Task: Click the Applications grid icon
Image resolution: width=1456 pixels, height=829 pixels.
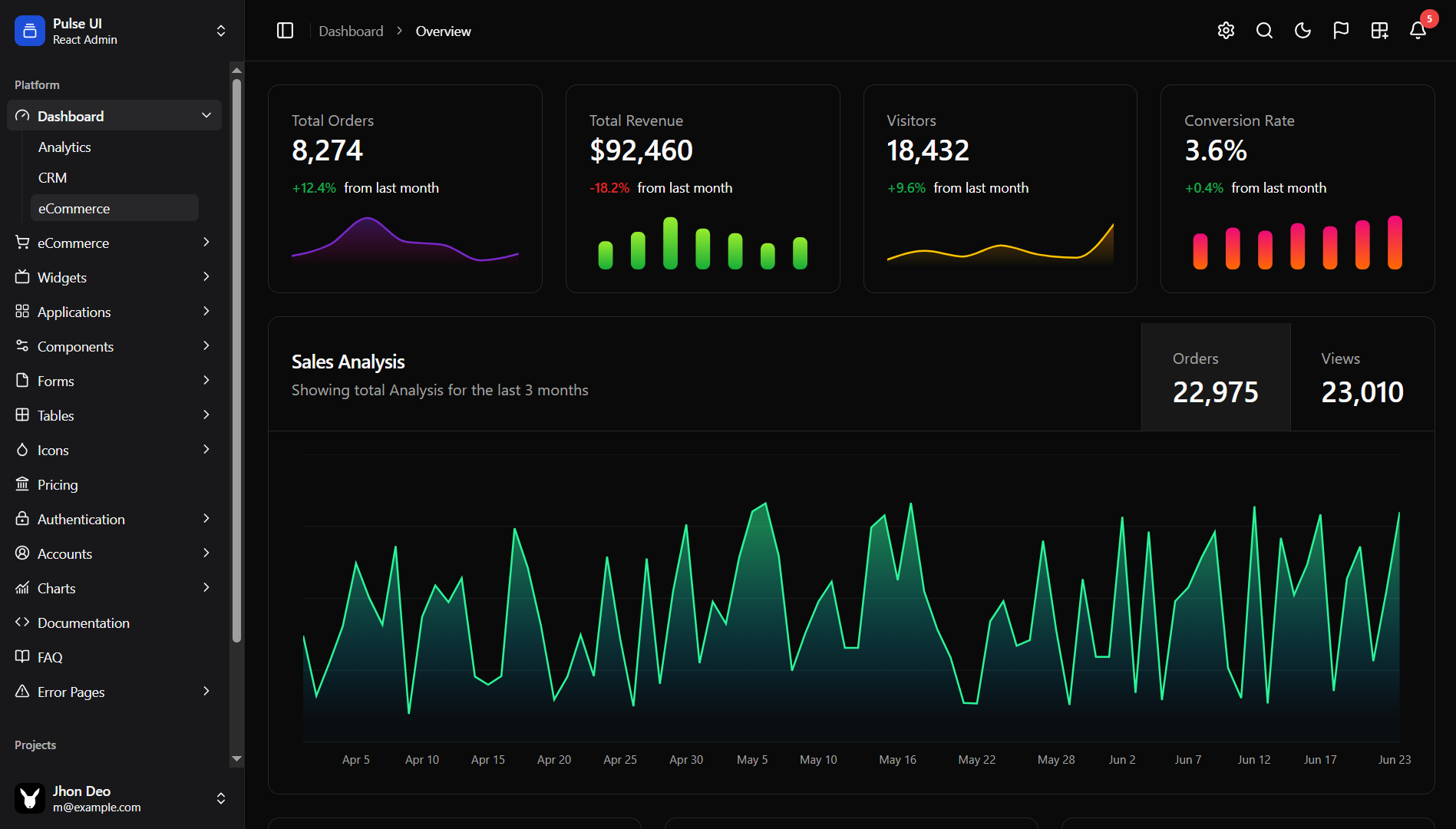Action: click(x=22, y=312)
